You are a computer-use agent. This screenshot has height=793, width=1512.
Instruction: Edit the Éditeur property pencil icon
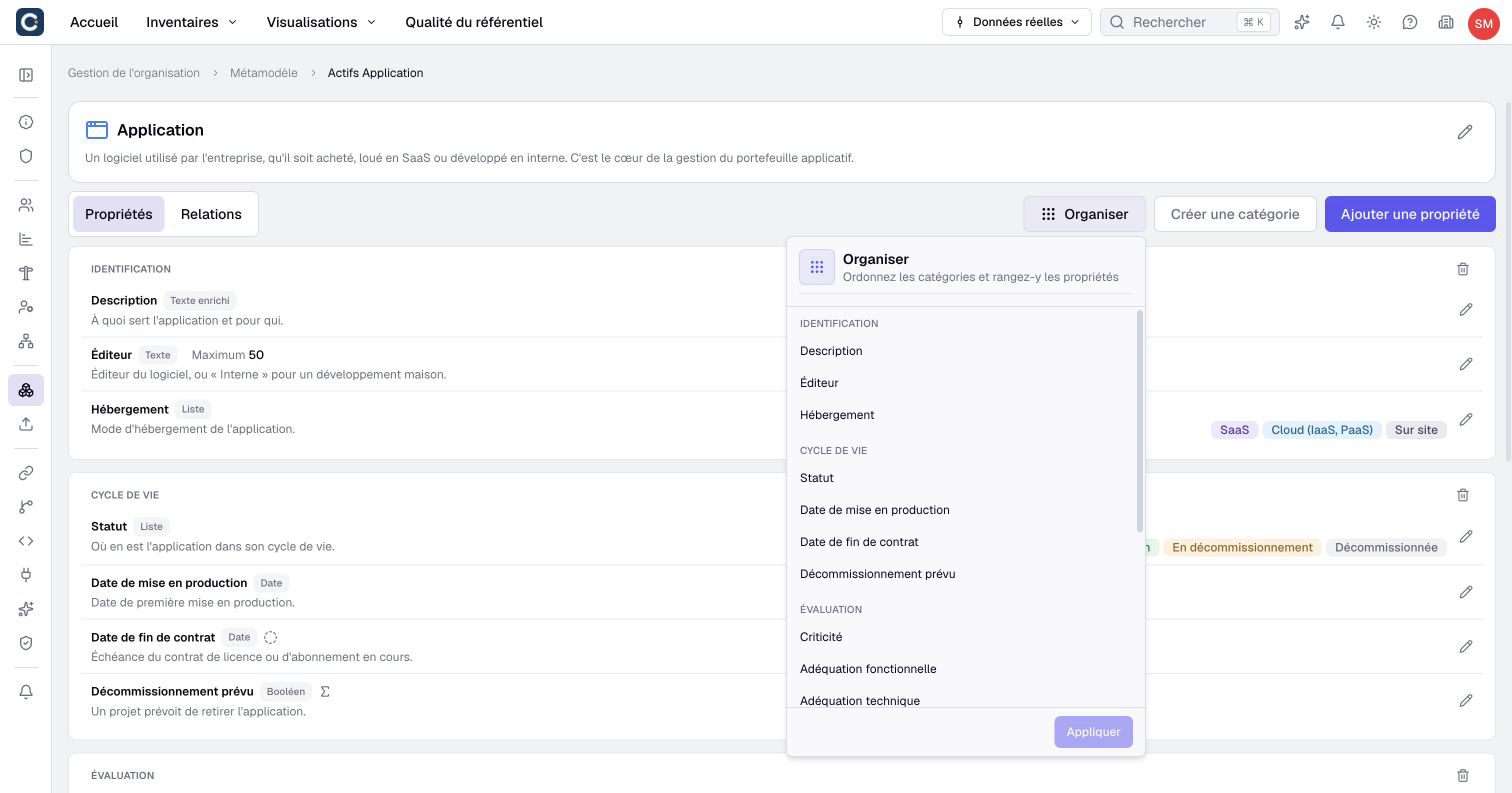point(1466,364)
